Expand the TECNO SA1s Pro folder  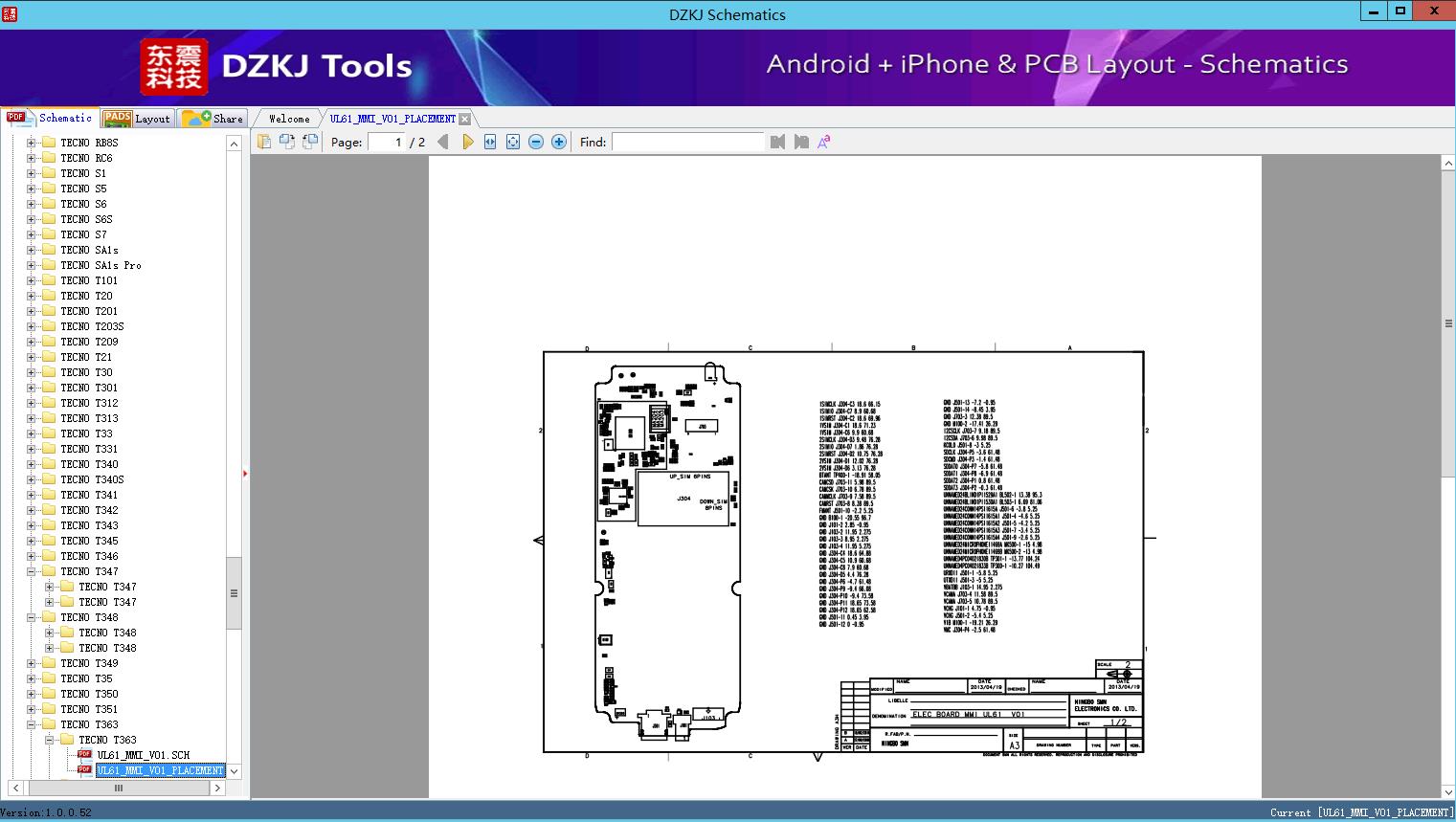[32, 265]
